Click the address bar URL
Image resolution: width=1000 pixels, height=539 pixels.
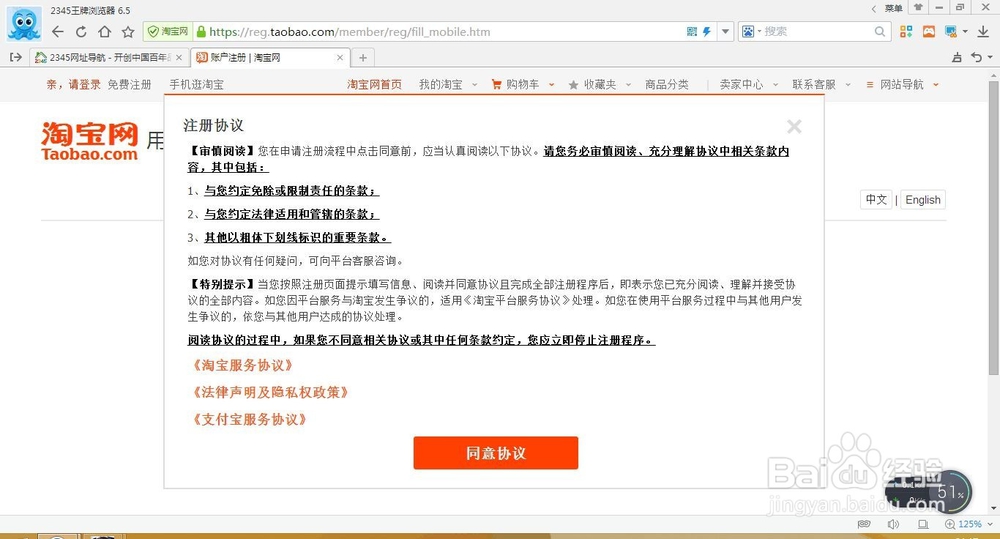[x=349, y=31]
